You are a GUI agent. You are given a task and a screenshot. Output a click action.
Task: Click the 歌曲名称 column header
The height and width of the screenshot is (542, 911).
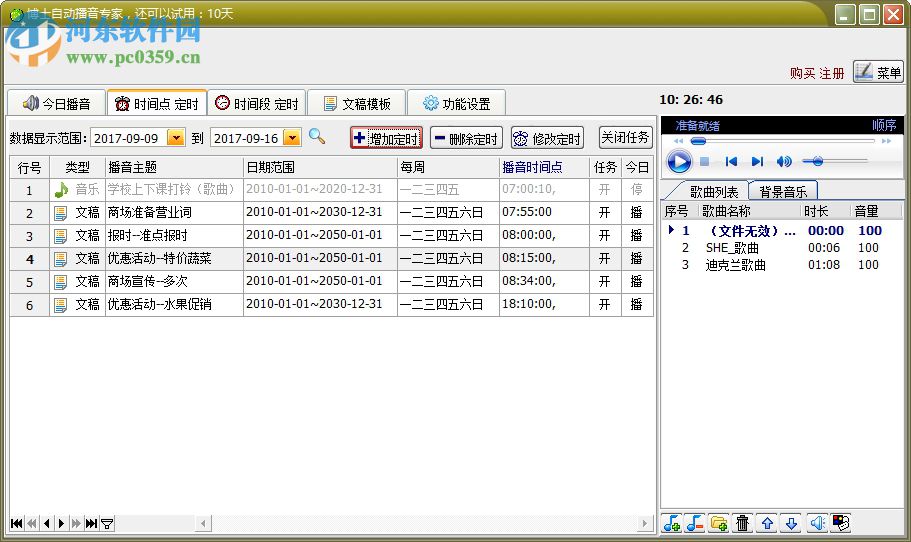[x=749, y=211]
